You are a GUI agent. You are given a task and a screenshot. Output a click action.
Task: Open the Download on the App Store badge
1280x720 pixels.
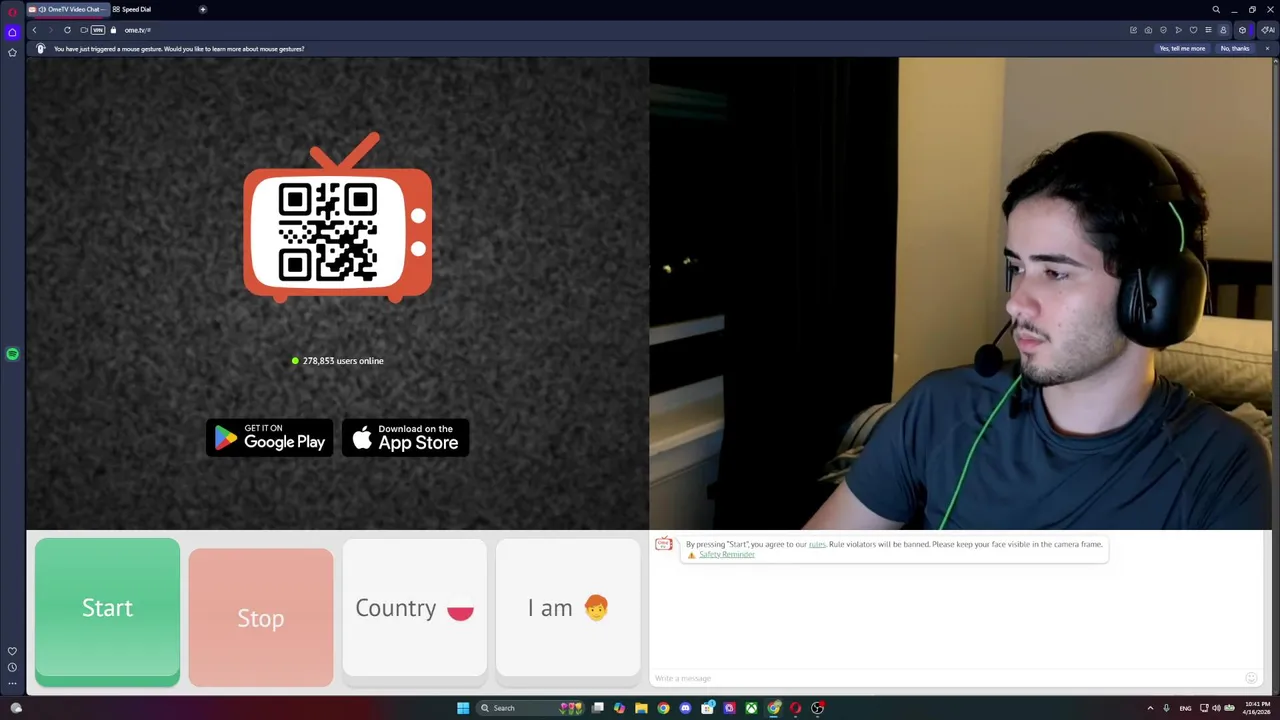point(405,437)
